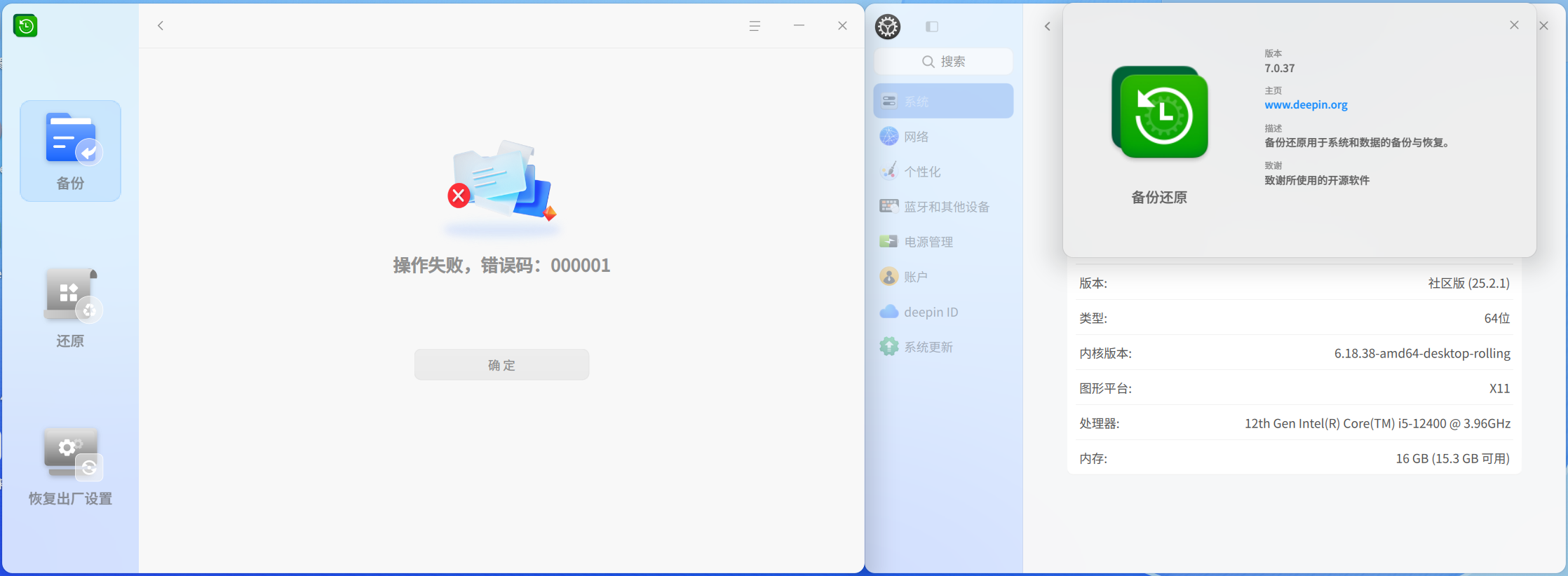Open 个性化 personalization settings
The width and height of the screenshot is (1568, 576).
(943, 171)
